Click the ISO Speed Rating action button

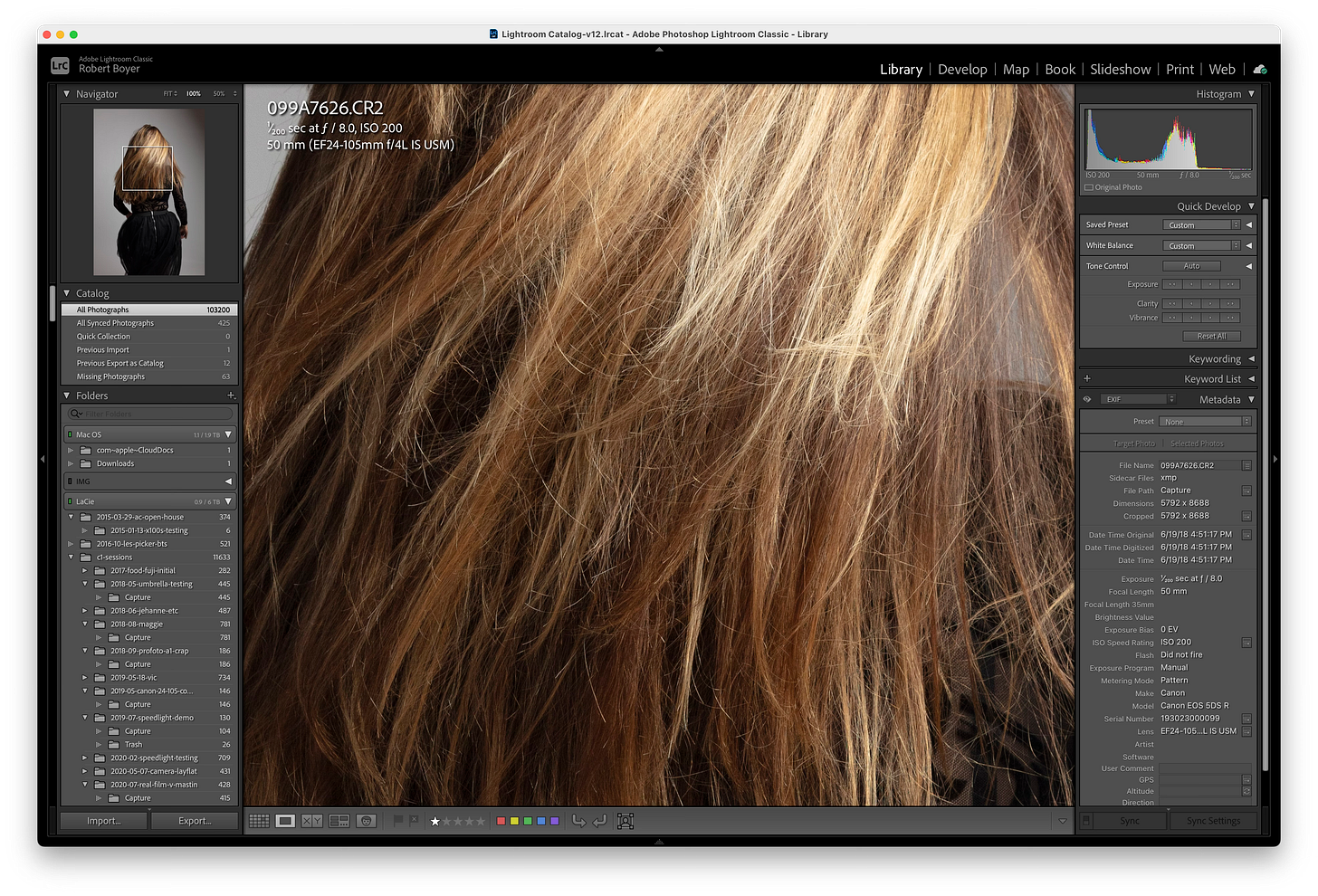pos(1246,643)
